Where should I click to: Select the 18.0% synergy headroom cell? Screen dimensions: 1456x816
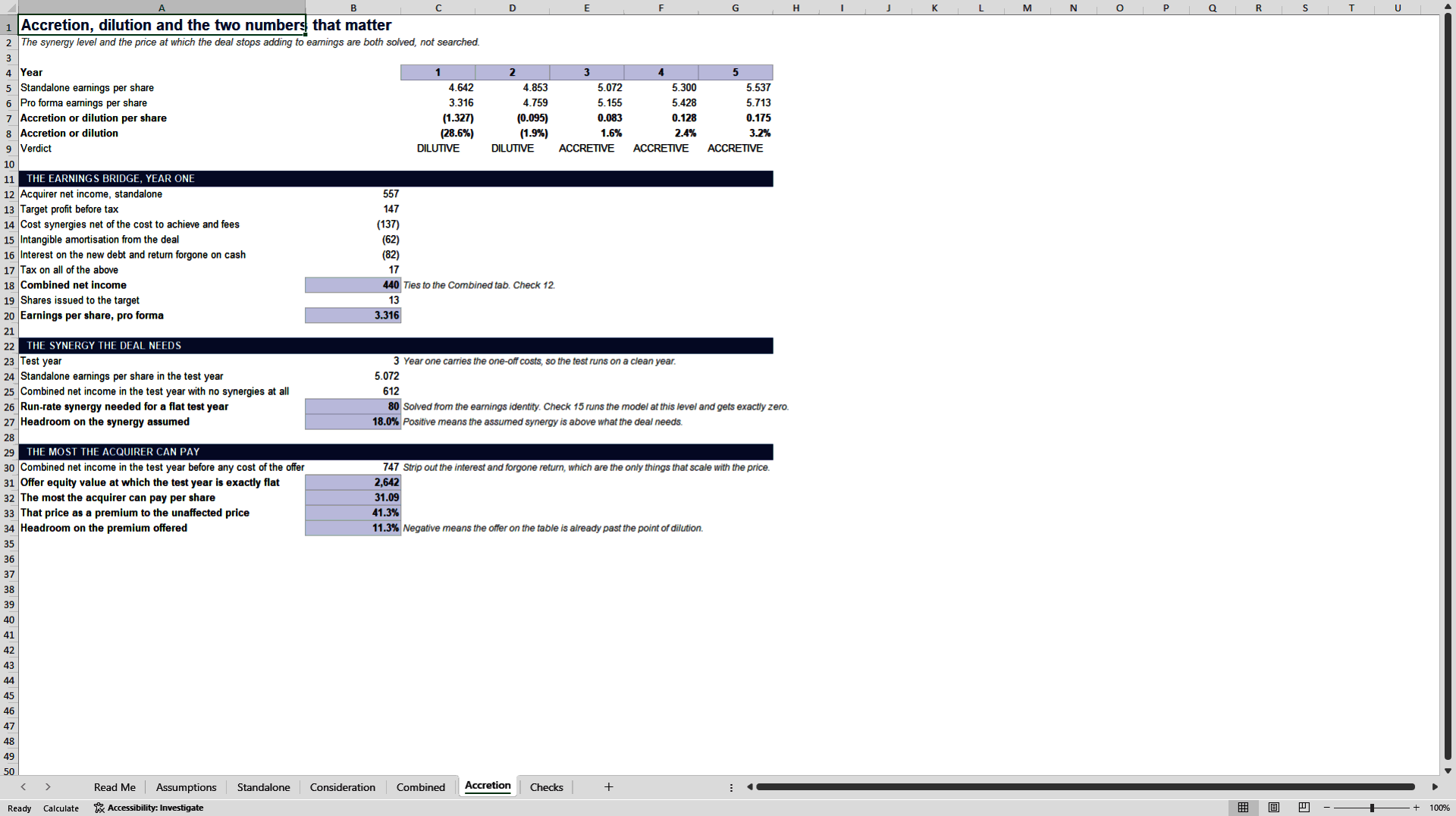pyautogui.click(x=353, y=422)
